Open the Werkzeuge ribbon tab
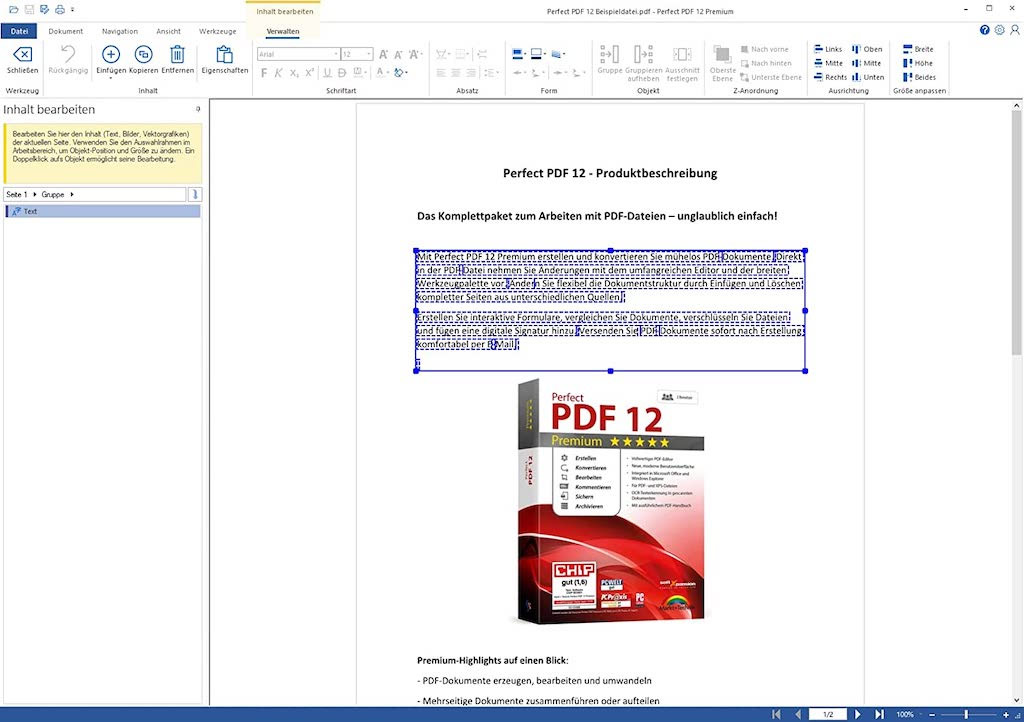 tap(217, 31)
